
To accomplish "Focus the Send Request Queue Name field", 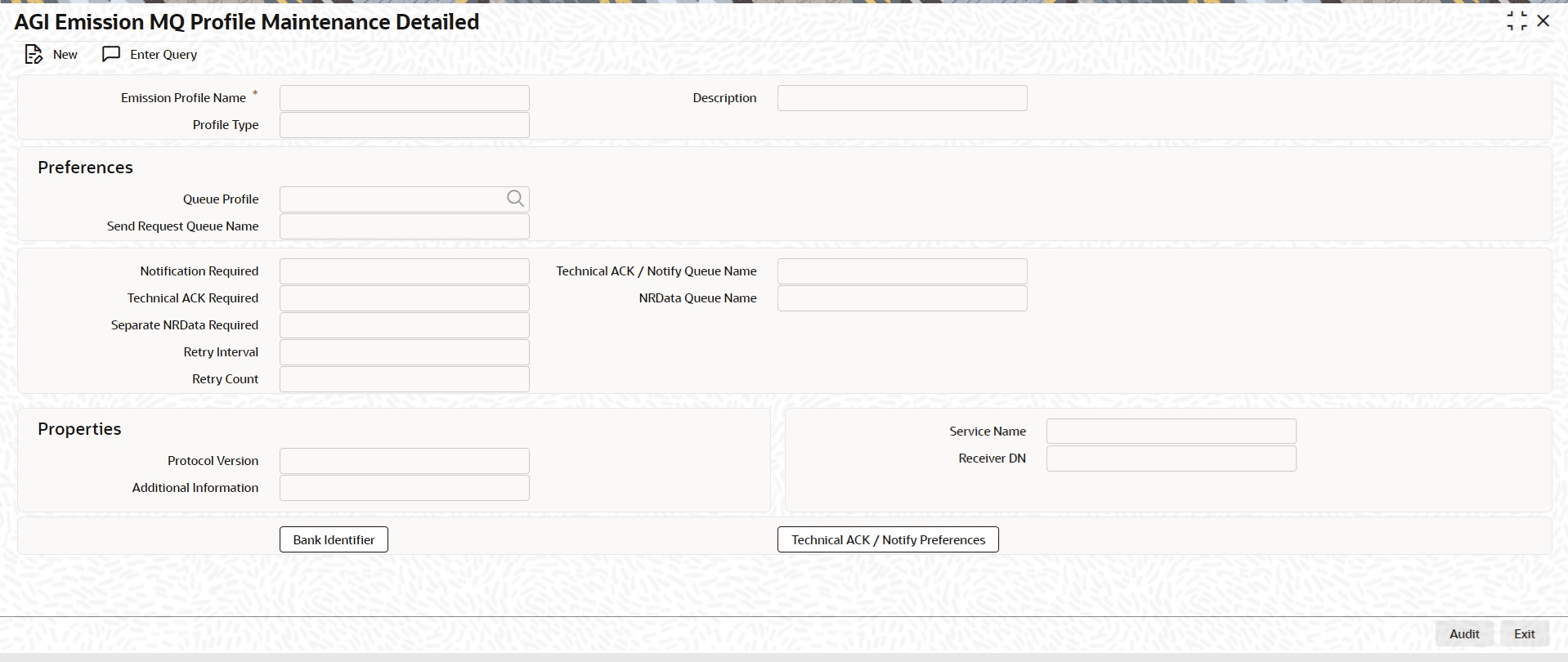I will pos(405,226).
